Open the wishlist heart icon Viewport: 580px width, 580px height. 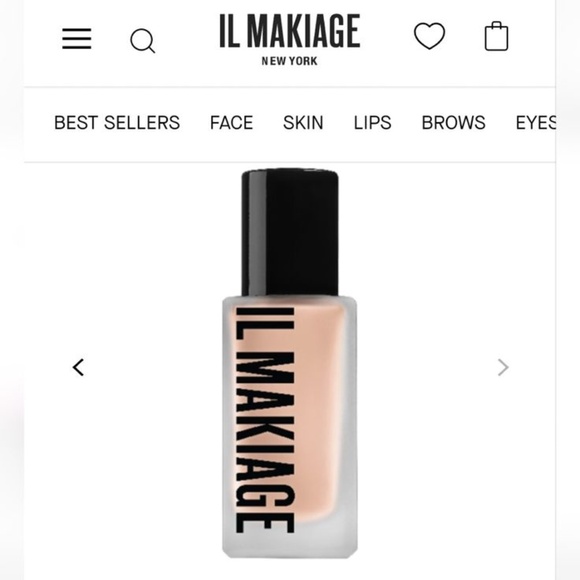[429, 36]
